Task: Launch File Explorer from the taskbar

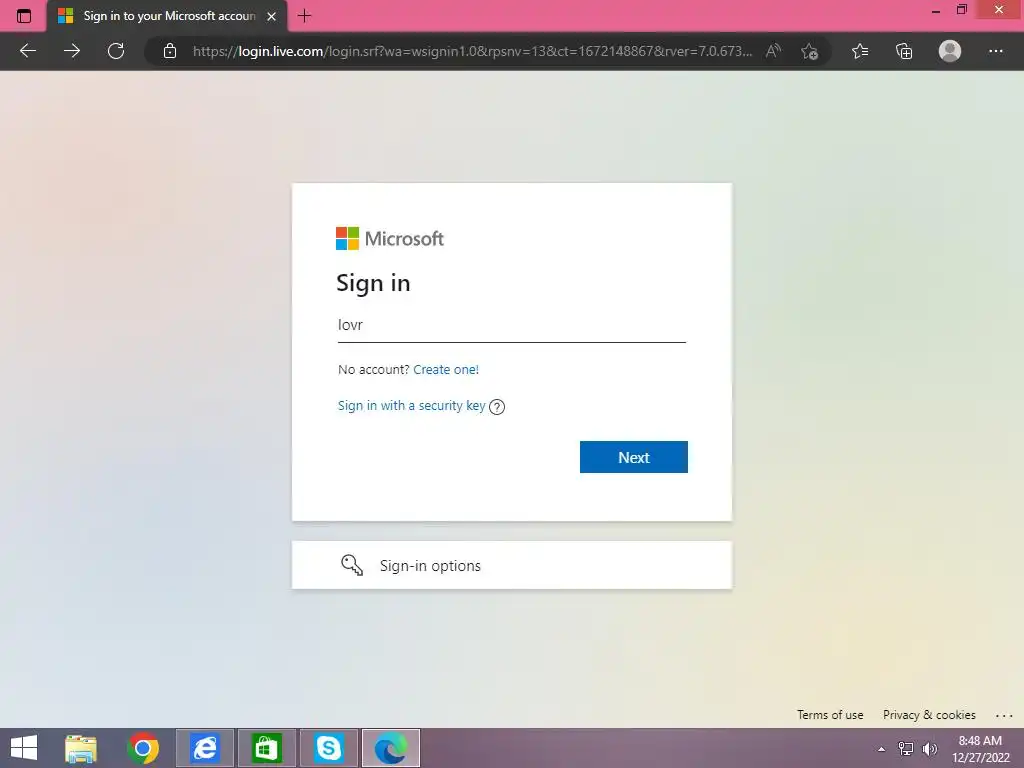Action: coord(81,748)
